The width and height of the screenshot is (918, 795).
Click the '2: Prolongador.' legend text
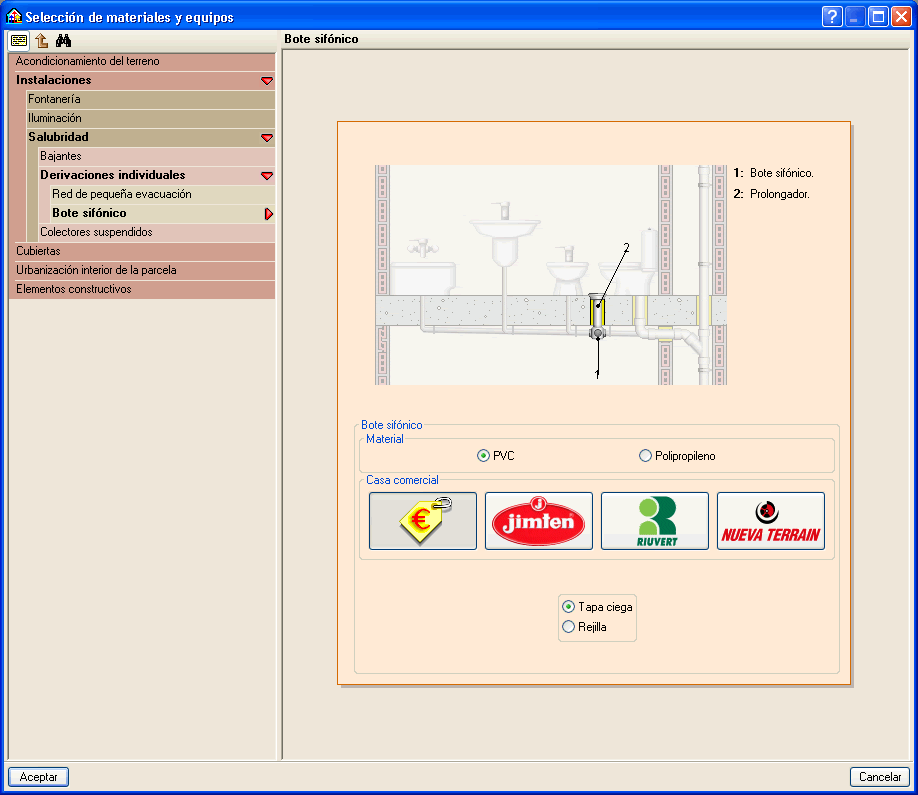point(772,194)
